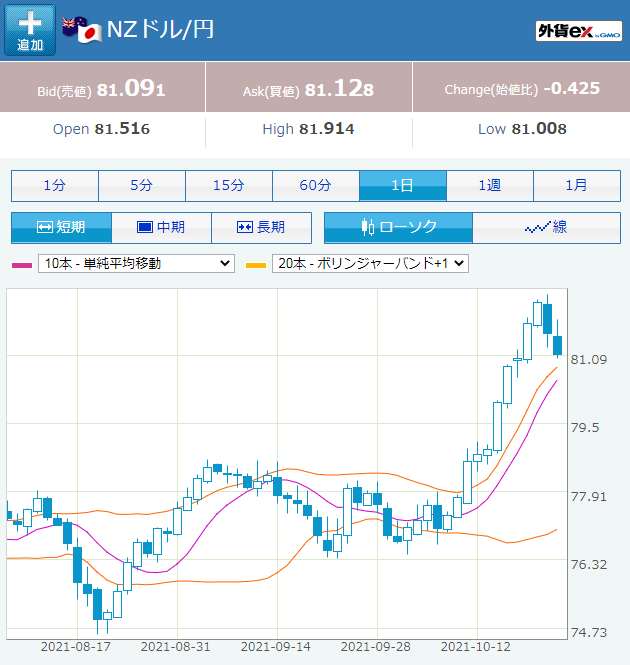630x665 pixels.
Task: Click the Bid(売値) 81.091 price cell
Action: pos(102,88)
